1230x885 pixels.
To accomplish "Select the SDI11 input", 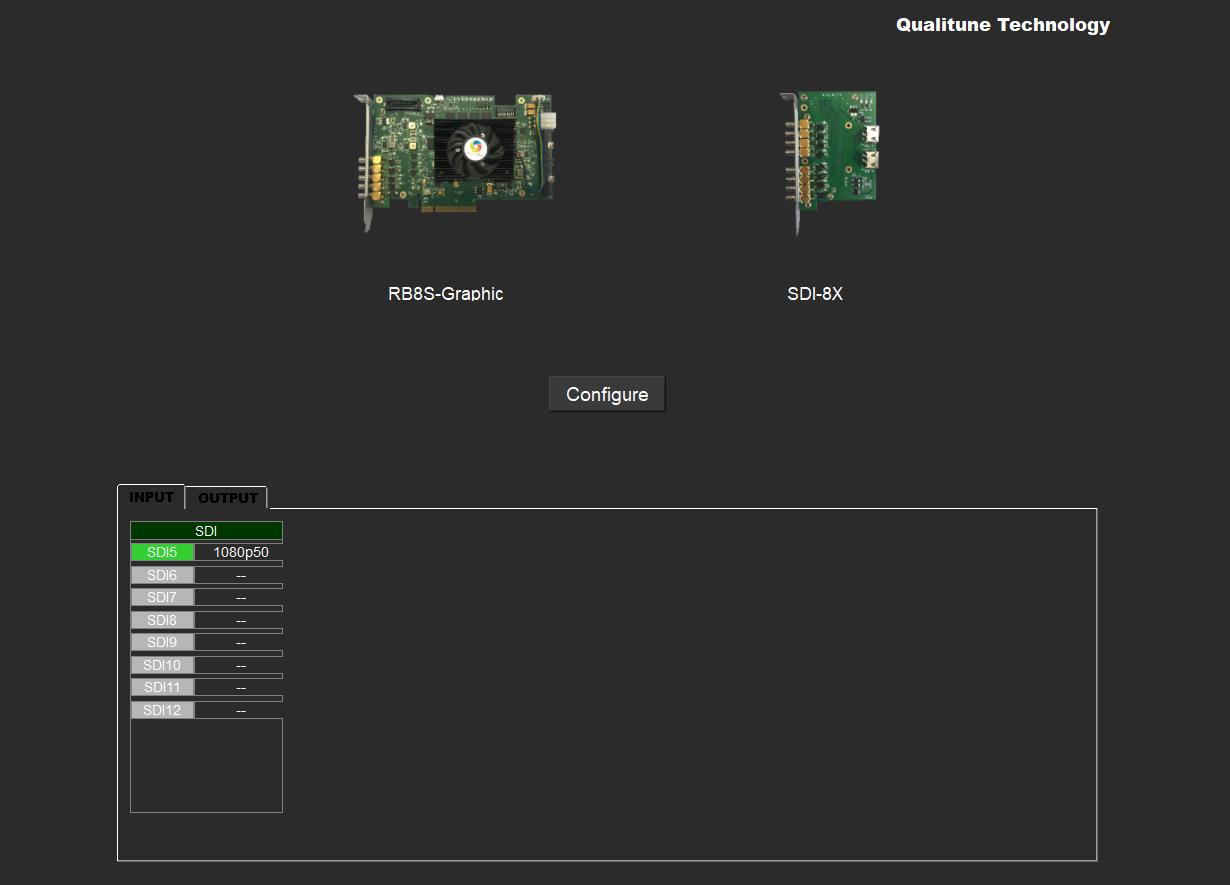I will pyautogui.click(x=162, y=687).
